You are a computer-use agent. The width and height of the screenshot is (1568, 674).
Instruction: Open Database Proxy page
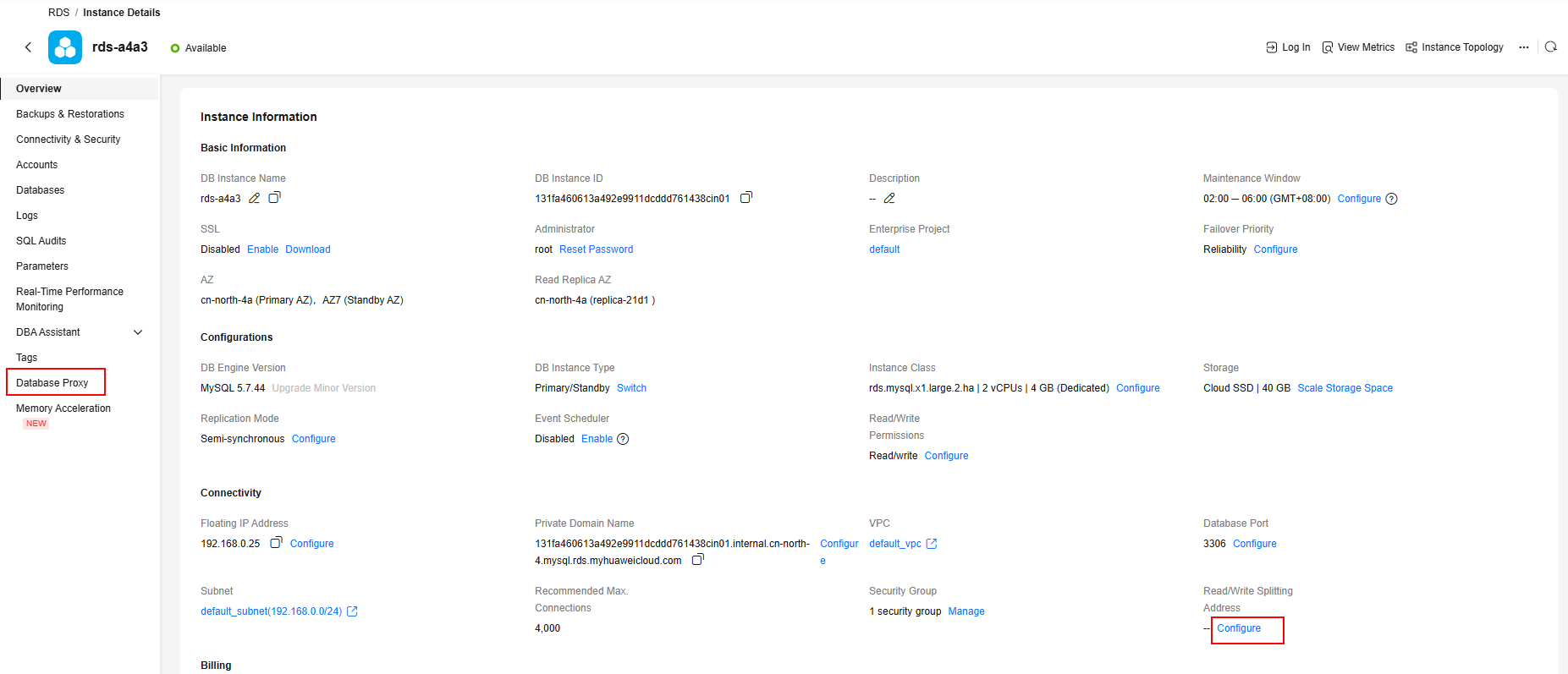pos(52,383)
